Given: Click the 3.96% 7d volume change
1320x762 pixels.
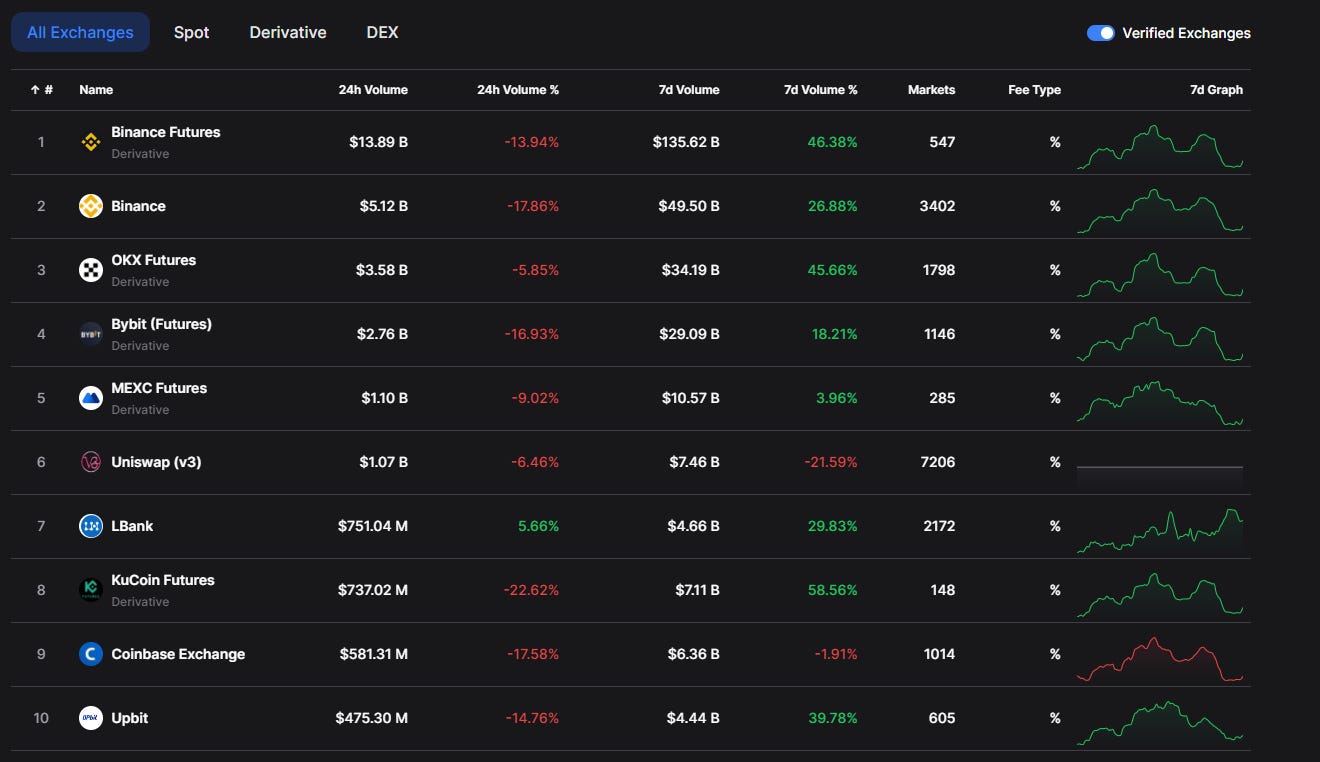Looking at the screenshot, I should 837,398.
